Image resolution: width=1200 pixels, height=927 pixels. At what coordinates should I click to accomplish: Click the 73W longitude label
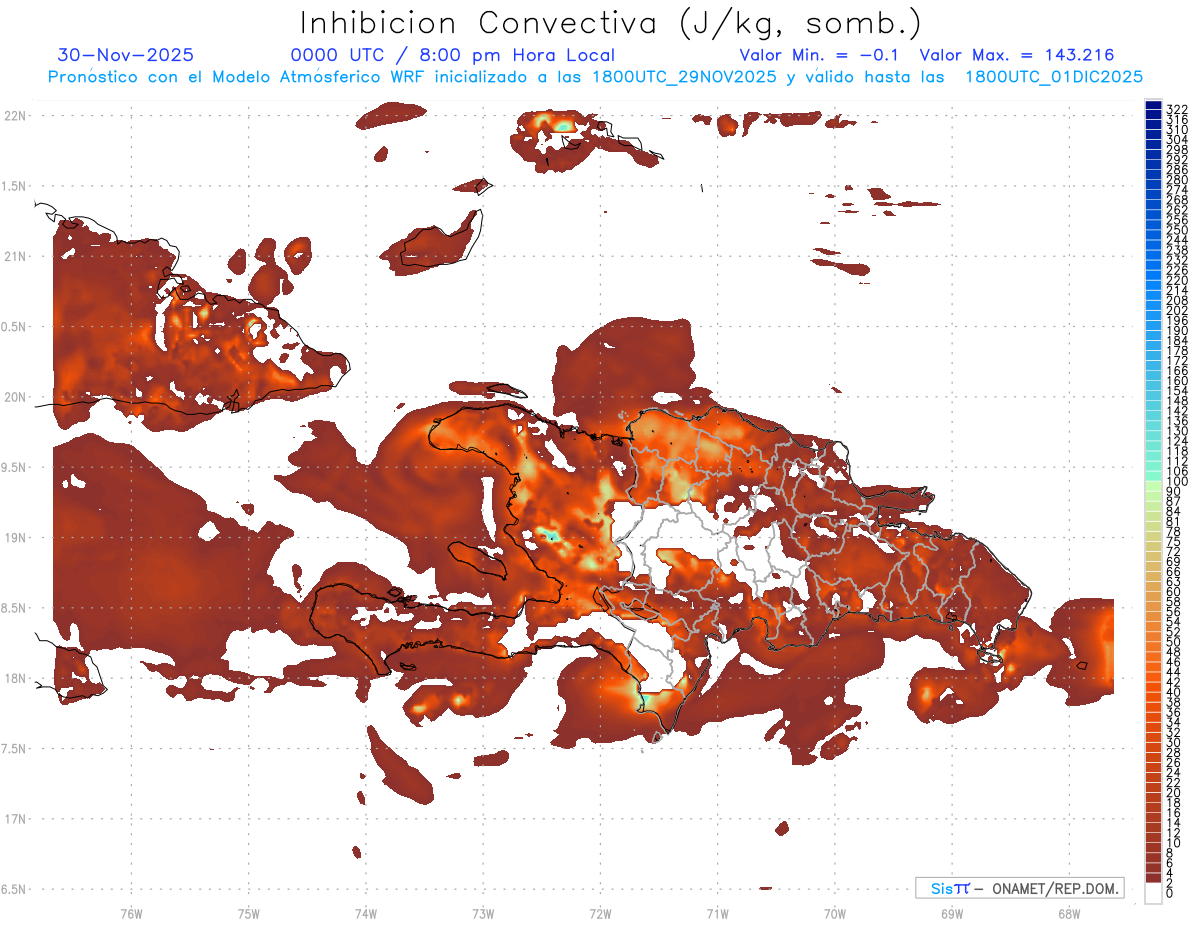tap(483, 913)
